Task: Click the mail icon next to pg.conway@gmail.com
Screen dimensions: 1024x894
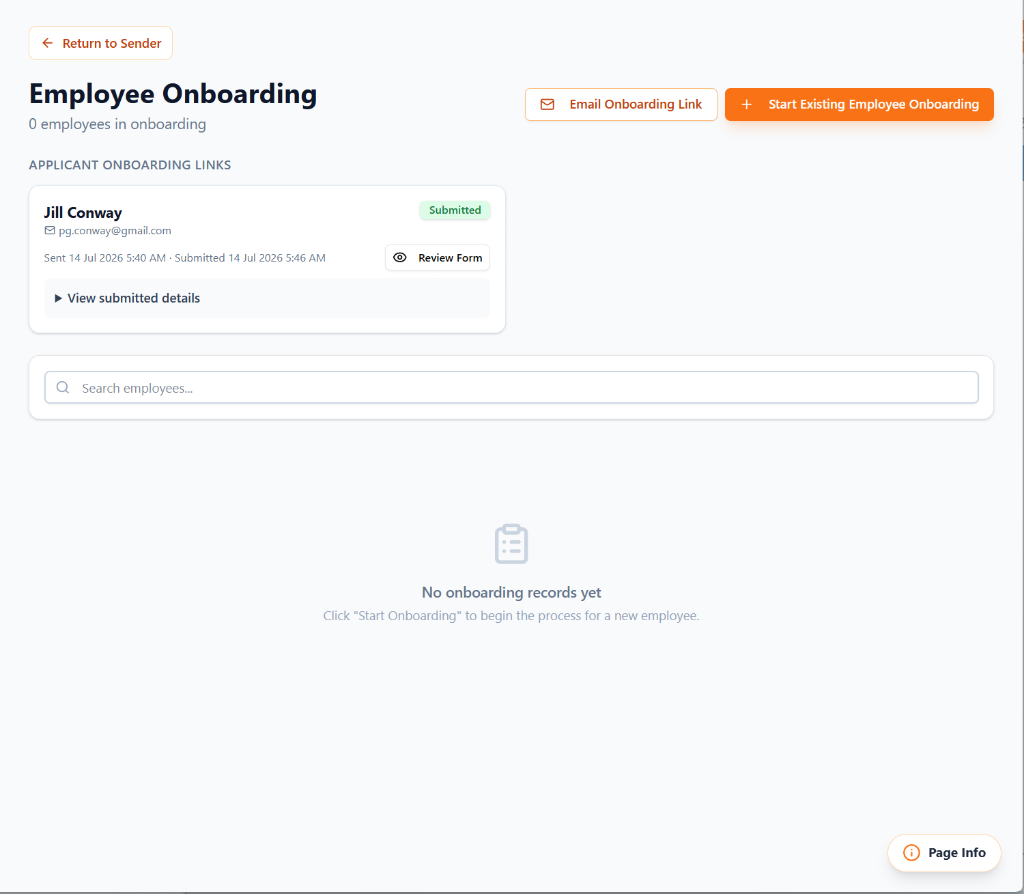Action: coord(50,231)
